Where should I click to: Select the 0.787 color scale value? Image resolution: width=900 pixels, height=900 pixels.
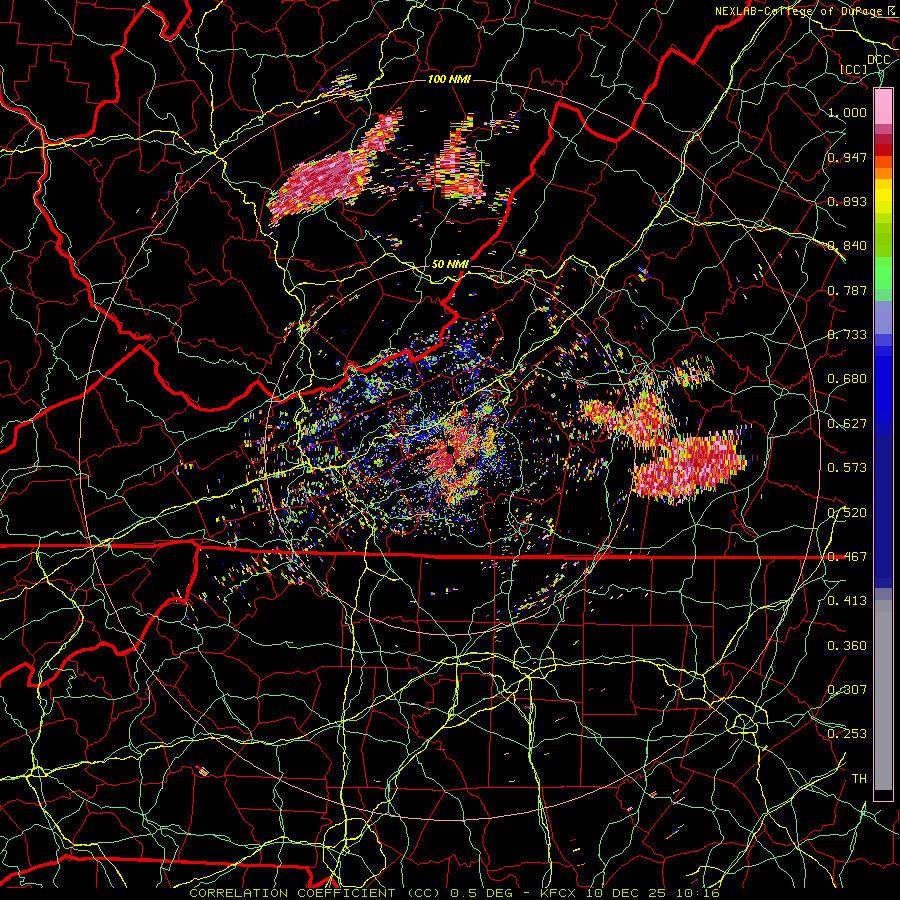click(847, 290)
